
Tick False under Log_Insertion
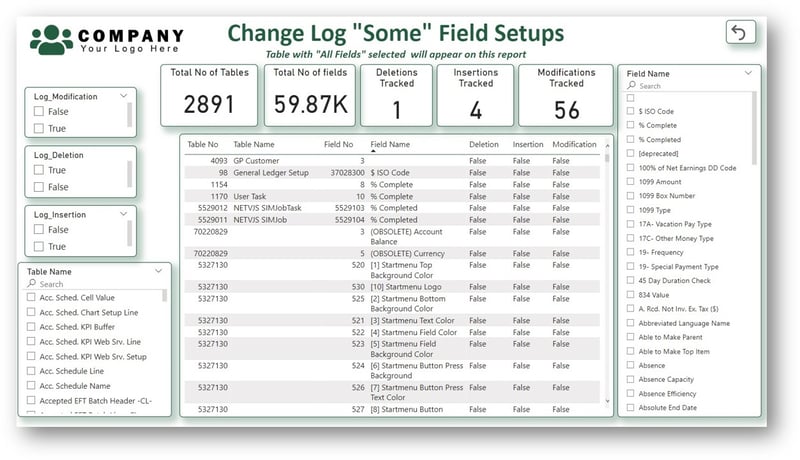tap(38, 229)
